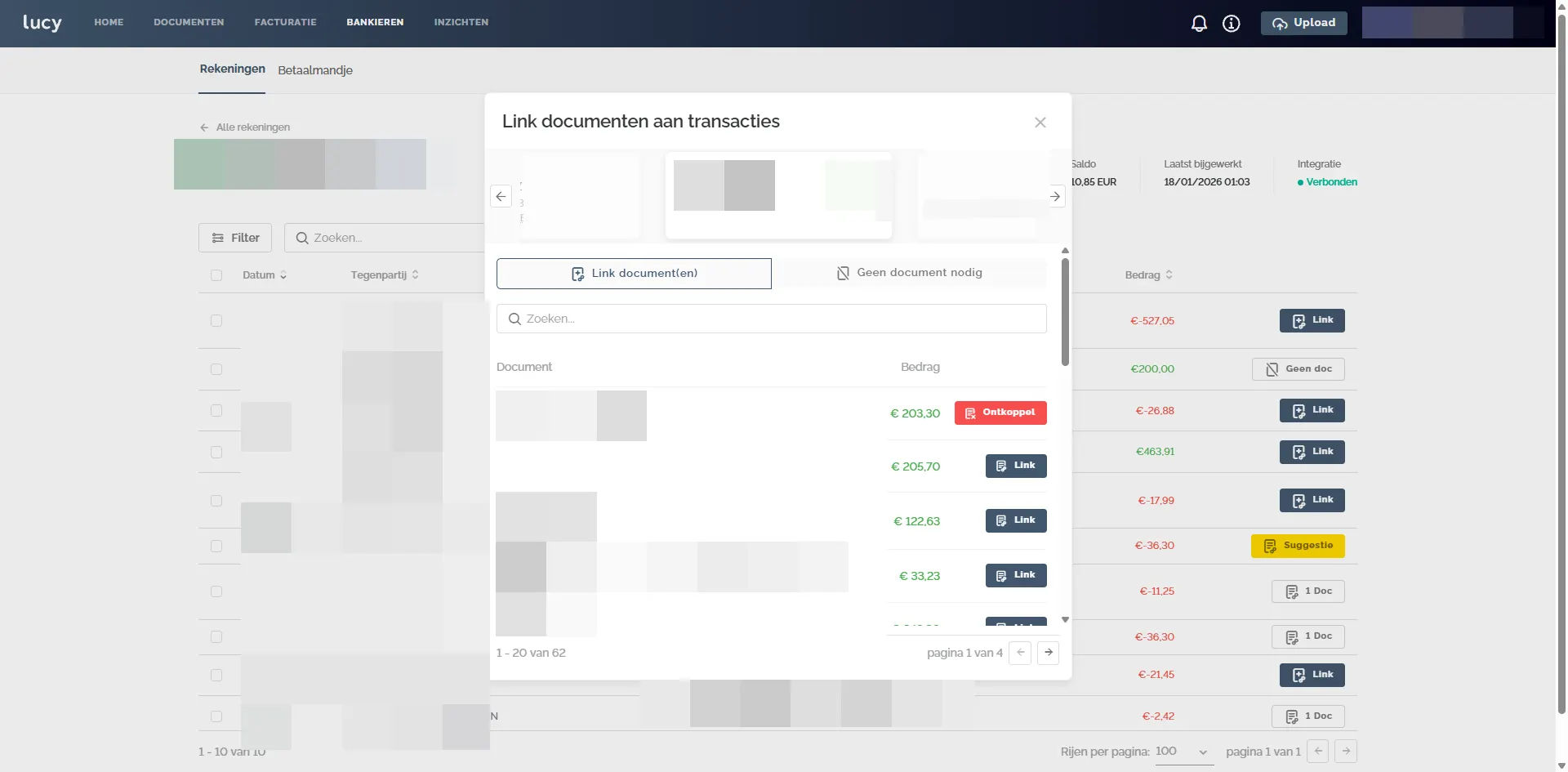
Task: Open BANKIEREN in the top navigation
Action: coord(375,23)
